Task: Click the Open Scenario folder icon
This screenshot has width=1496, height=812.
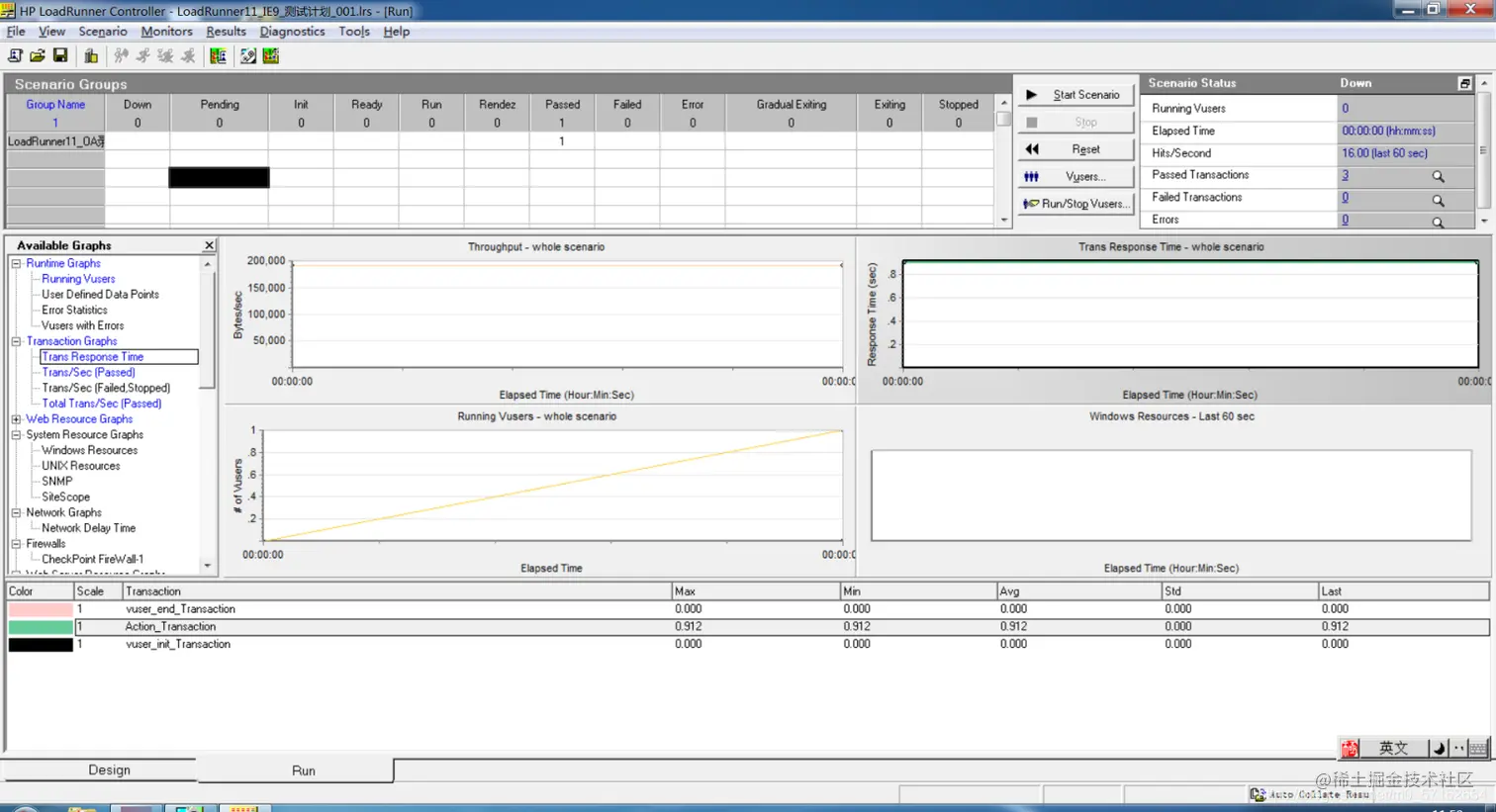Action: 38,56
